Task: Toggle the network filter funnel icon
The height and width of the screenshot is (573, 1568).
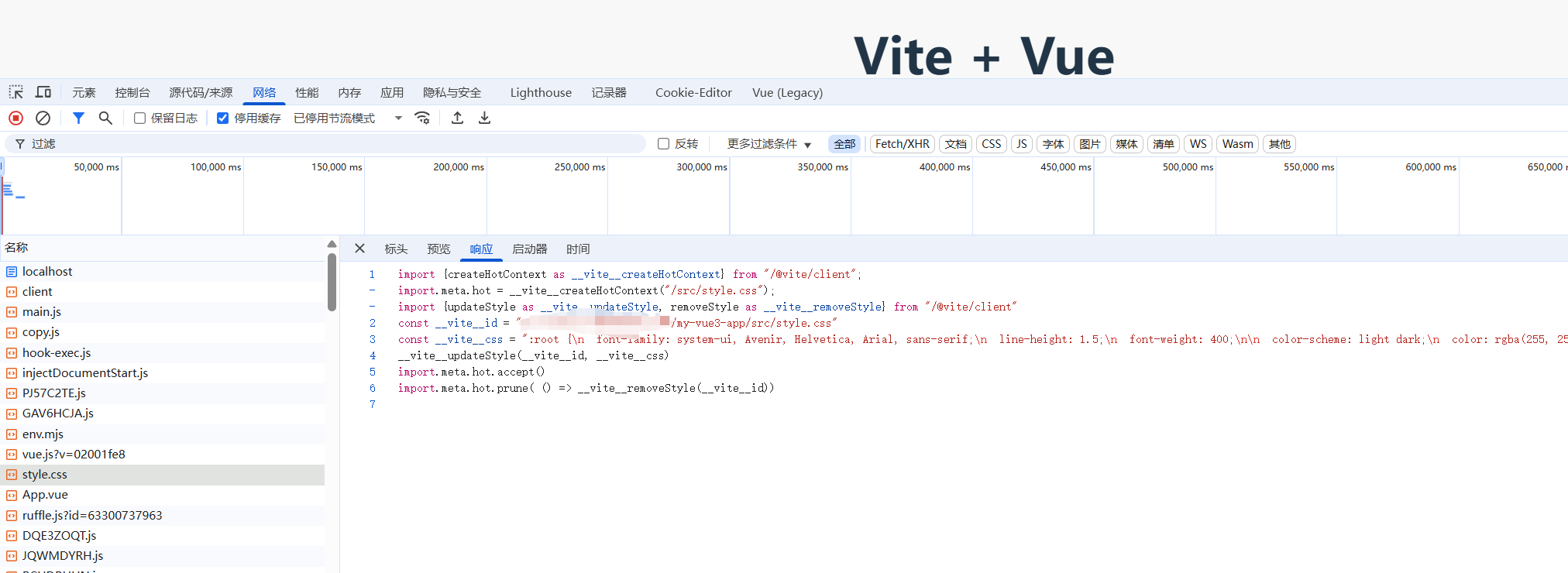Action: pyautogui.click(x=78, y=118)
